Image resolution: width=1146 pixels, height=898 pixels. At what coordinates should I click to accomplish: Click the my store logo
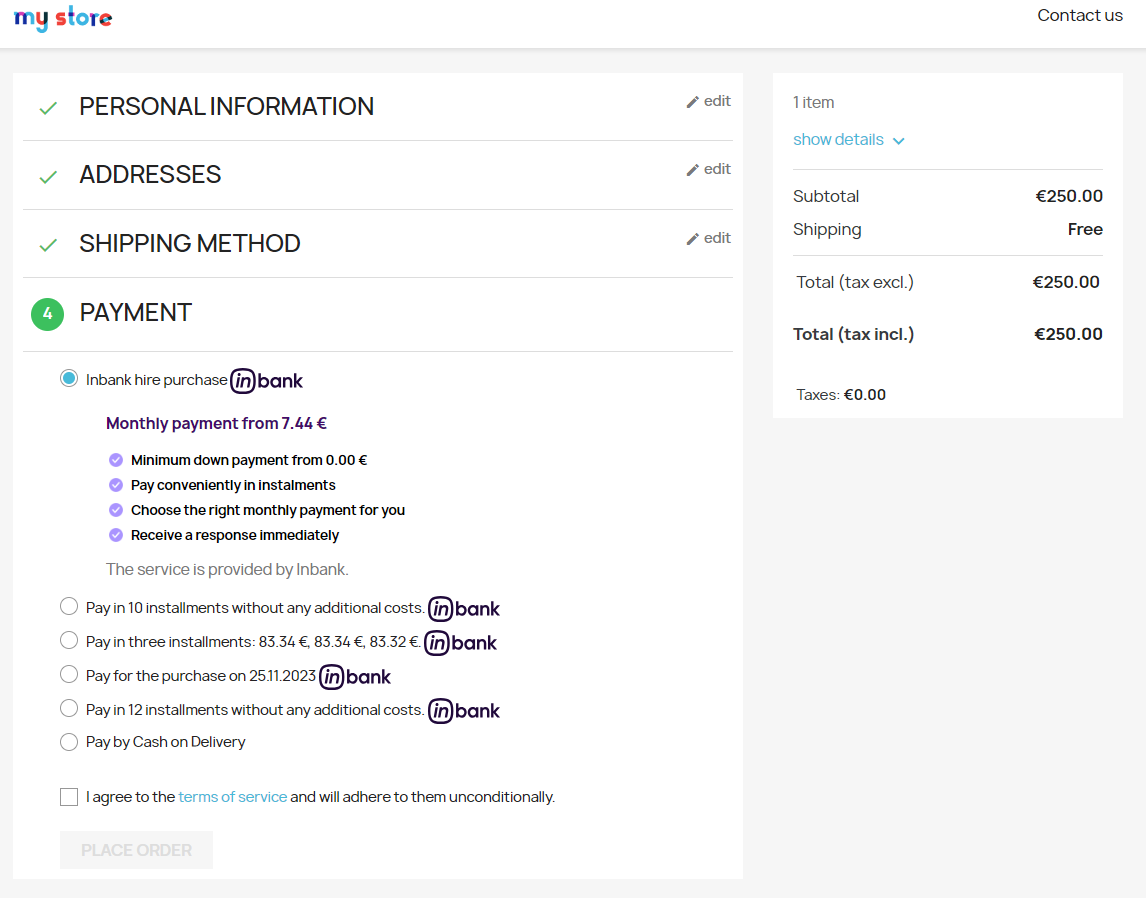(x=63, y=18)
